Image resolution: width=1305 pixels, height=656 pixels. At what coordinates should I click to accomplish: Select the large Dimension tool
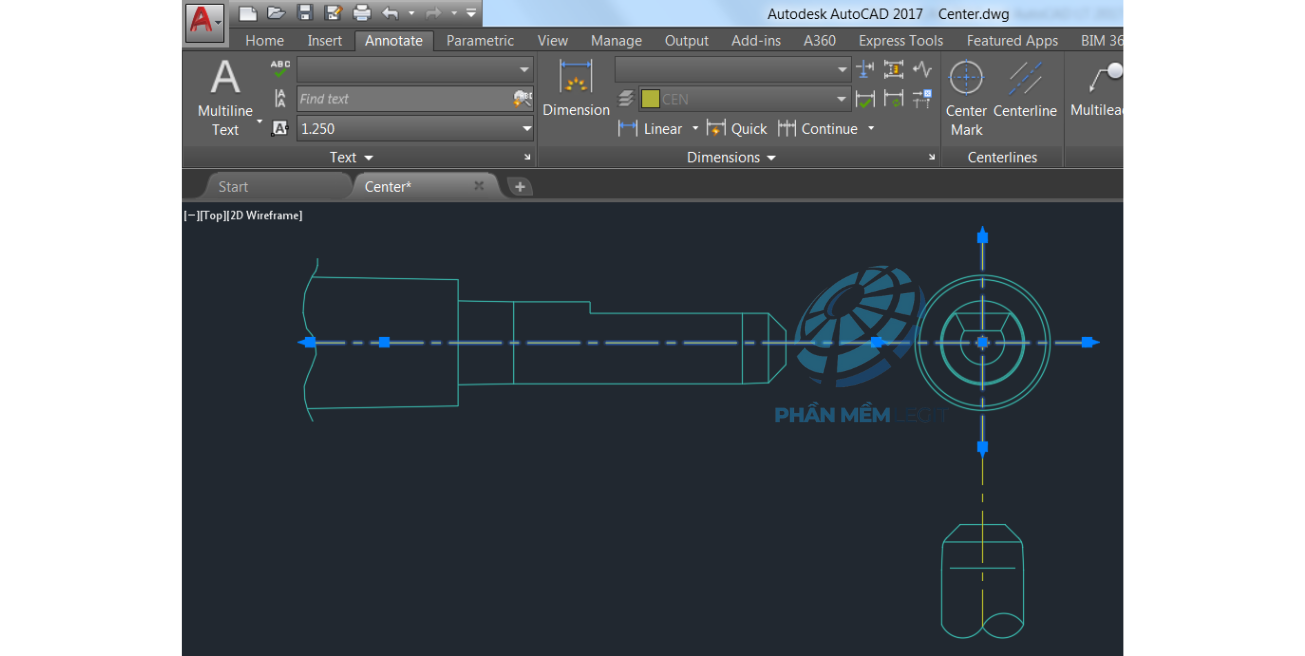pos(576,89)
